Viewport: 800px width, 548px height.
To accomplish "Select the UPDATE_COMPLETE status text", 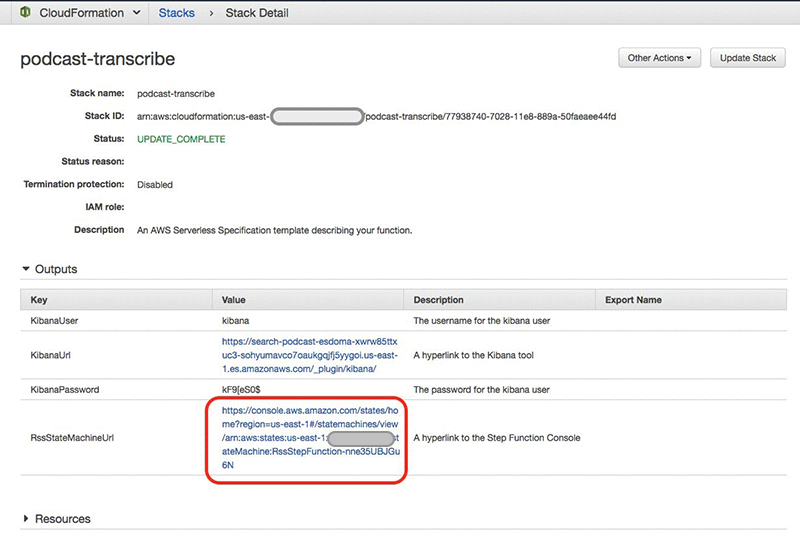I will pyautogui.click(x=181, y=139).
